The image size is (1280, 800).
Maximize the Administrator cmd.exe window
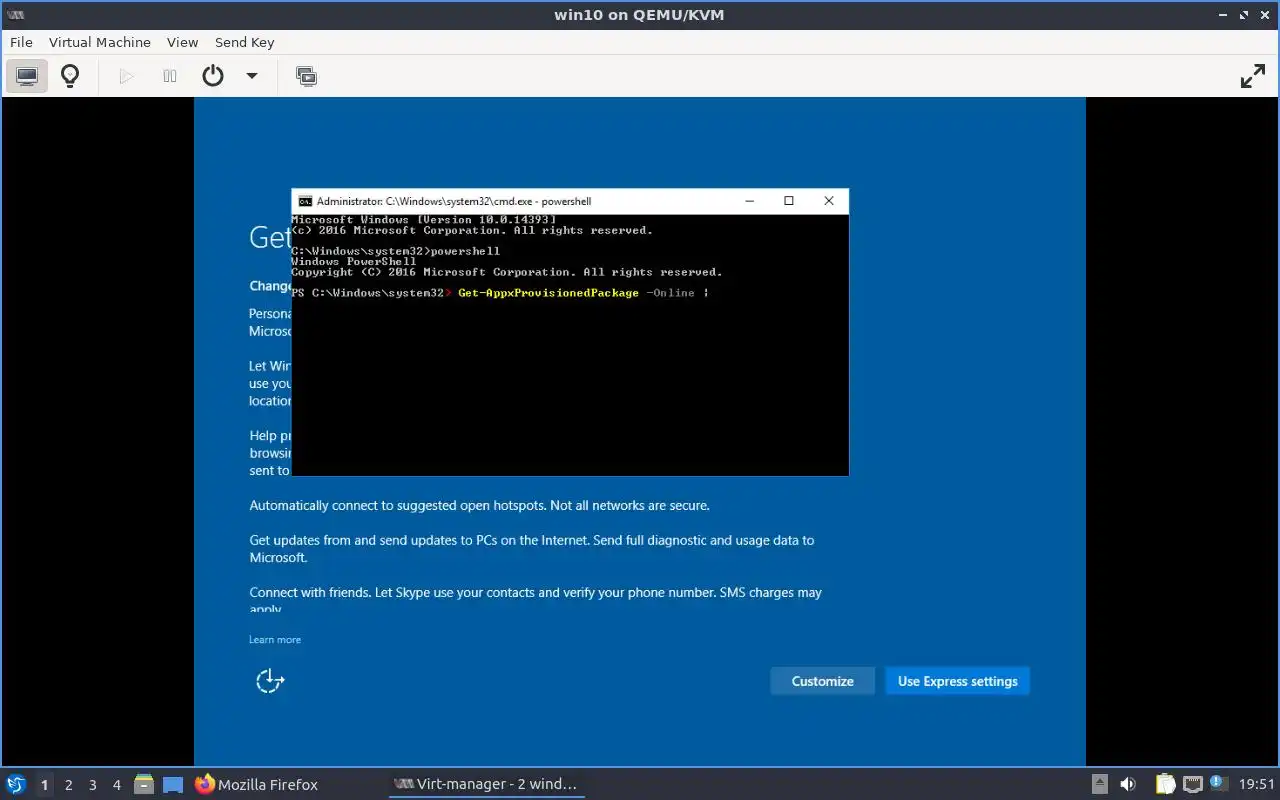pyautogui.click(x=789, y=201)
